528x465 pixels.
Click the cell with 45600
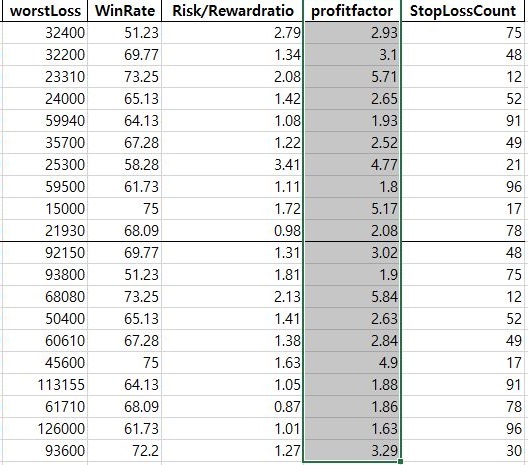pos(45,362)
